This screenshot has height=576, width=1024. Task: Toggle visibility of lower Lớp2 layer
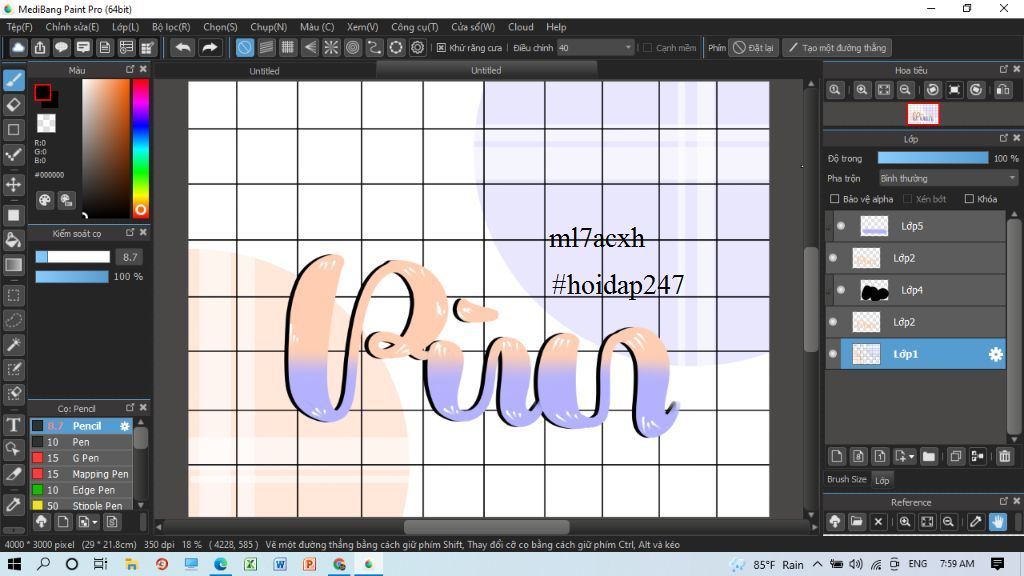(833, 322)
